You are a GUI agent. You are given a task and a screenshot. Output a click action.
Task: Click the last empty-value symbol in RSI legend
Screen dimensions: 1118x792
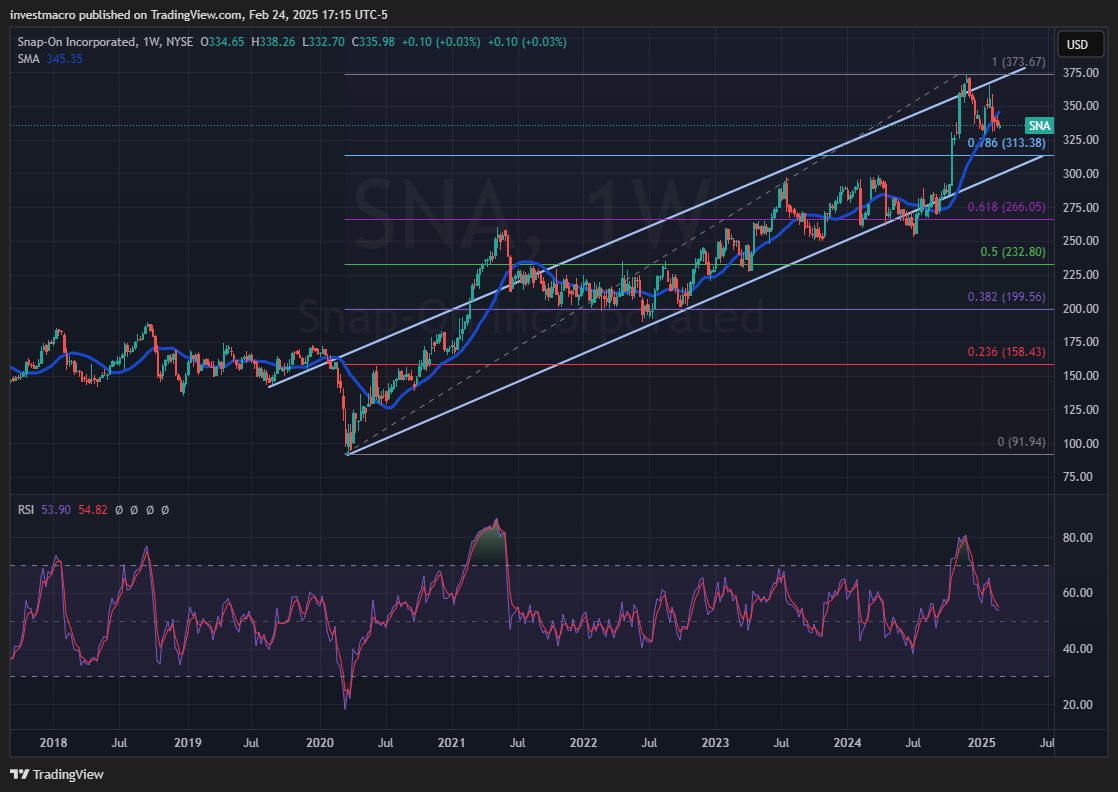(165, 510)
